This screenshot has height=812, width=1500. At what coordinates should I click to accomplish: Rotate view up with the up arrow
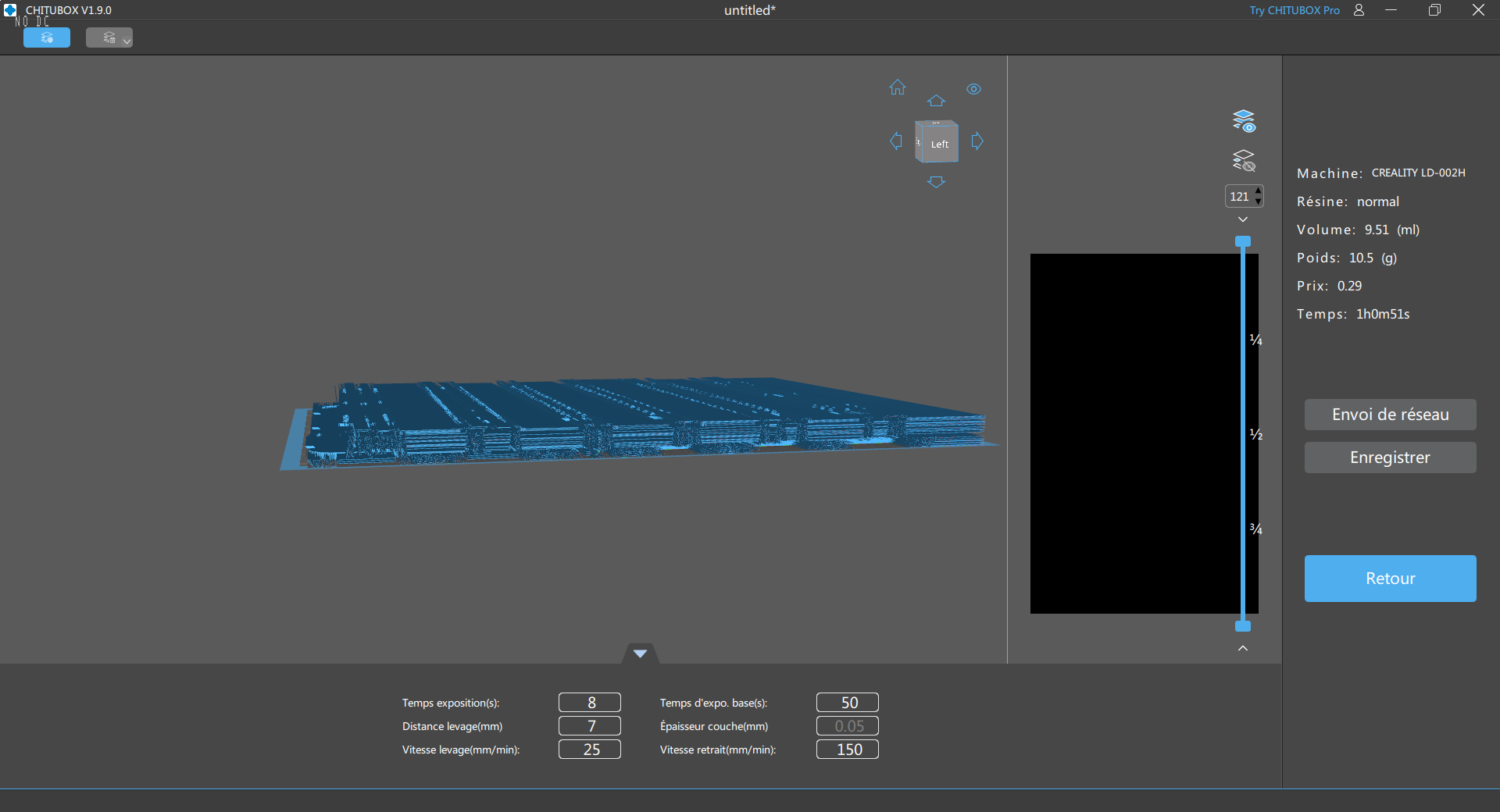(936, 101)
